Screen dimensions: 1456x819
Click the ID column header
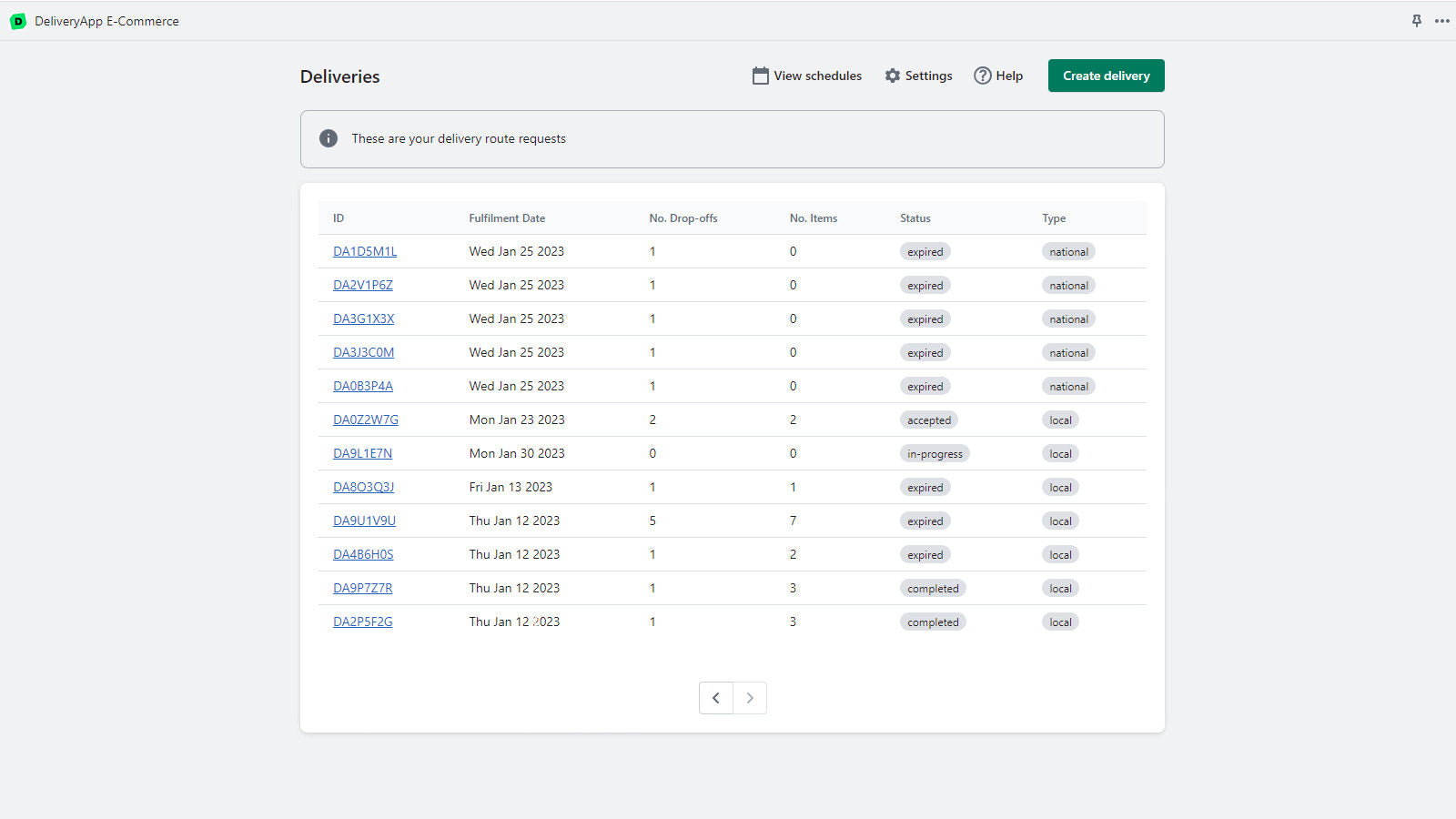[339, 218]
